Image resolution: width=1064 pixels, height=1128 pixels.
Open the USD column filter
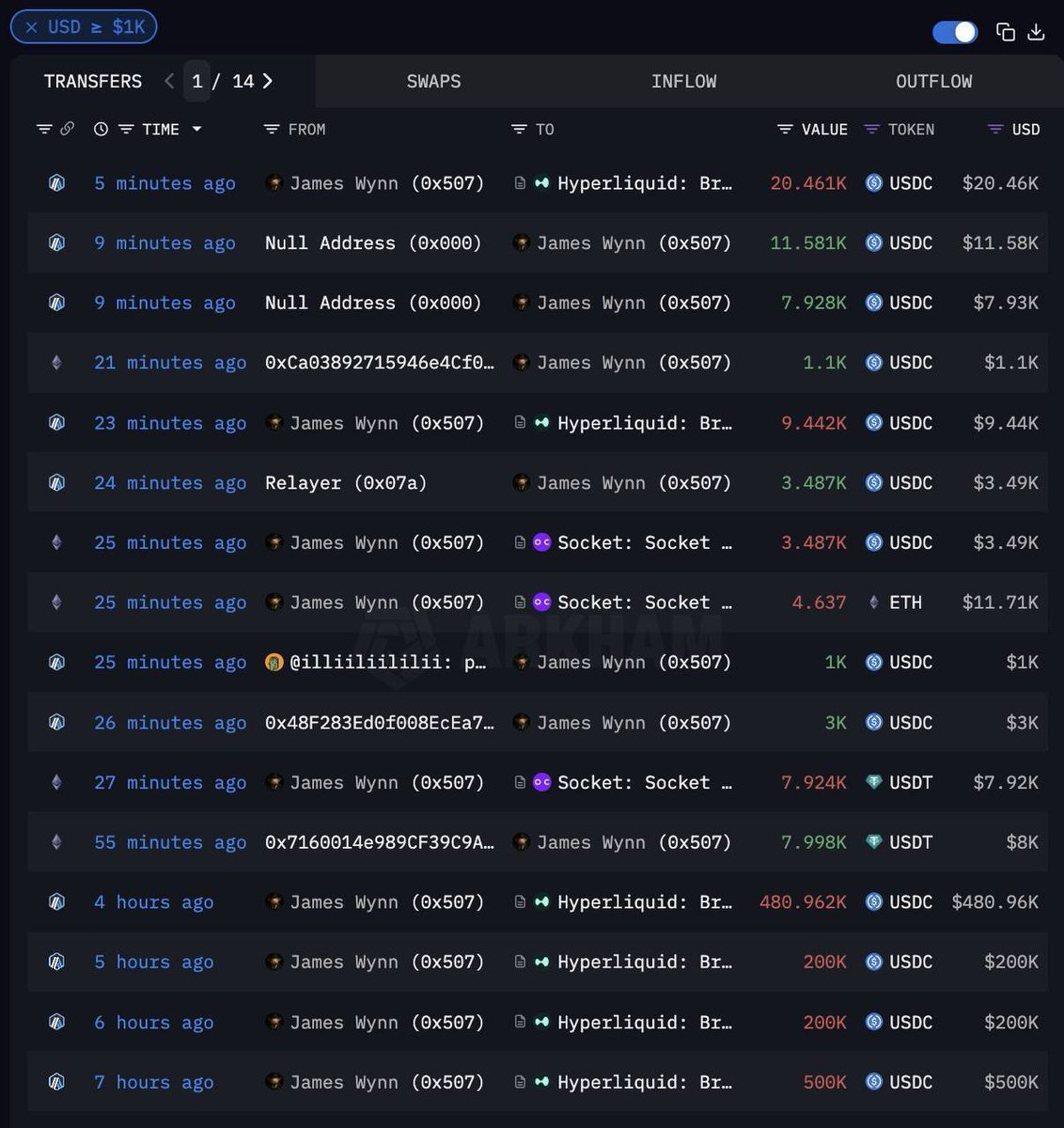coord(995,129)
